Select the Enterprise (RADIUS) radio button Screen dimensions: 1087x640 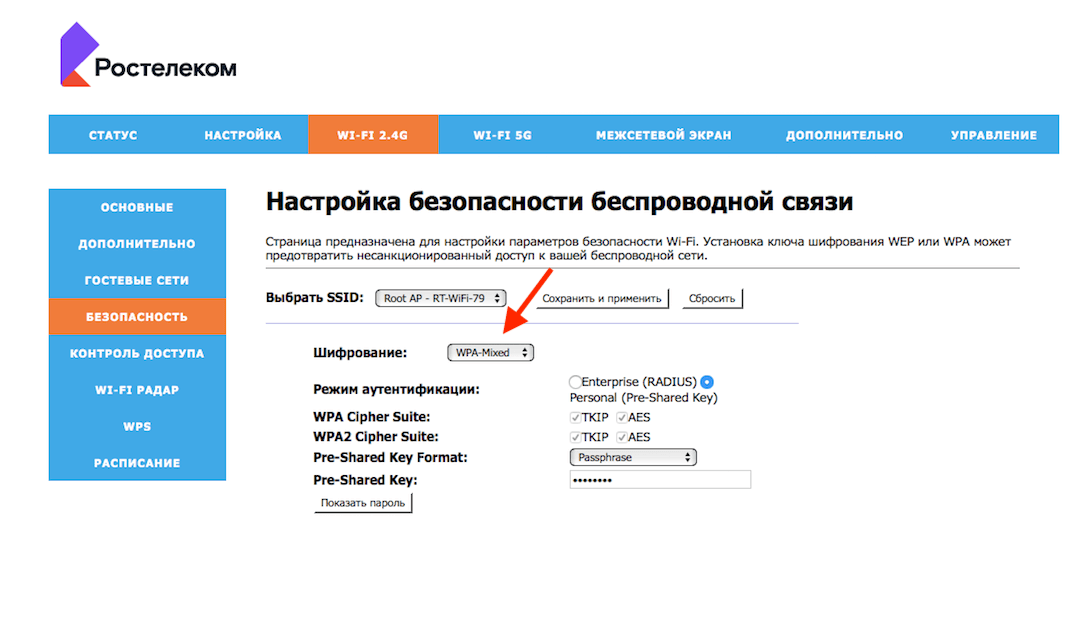[x=574, y=382]
